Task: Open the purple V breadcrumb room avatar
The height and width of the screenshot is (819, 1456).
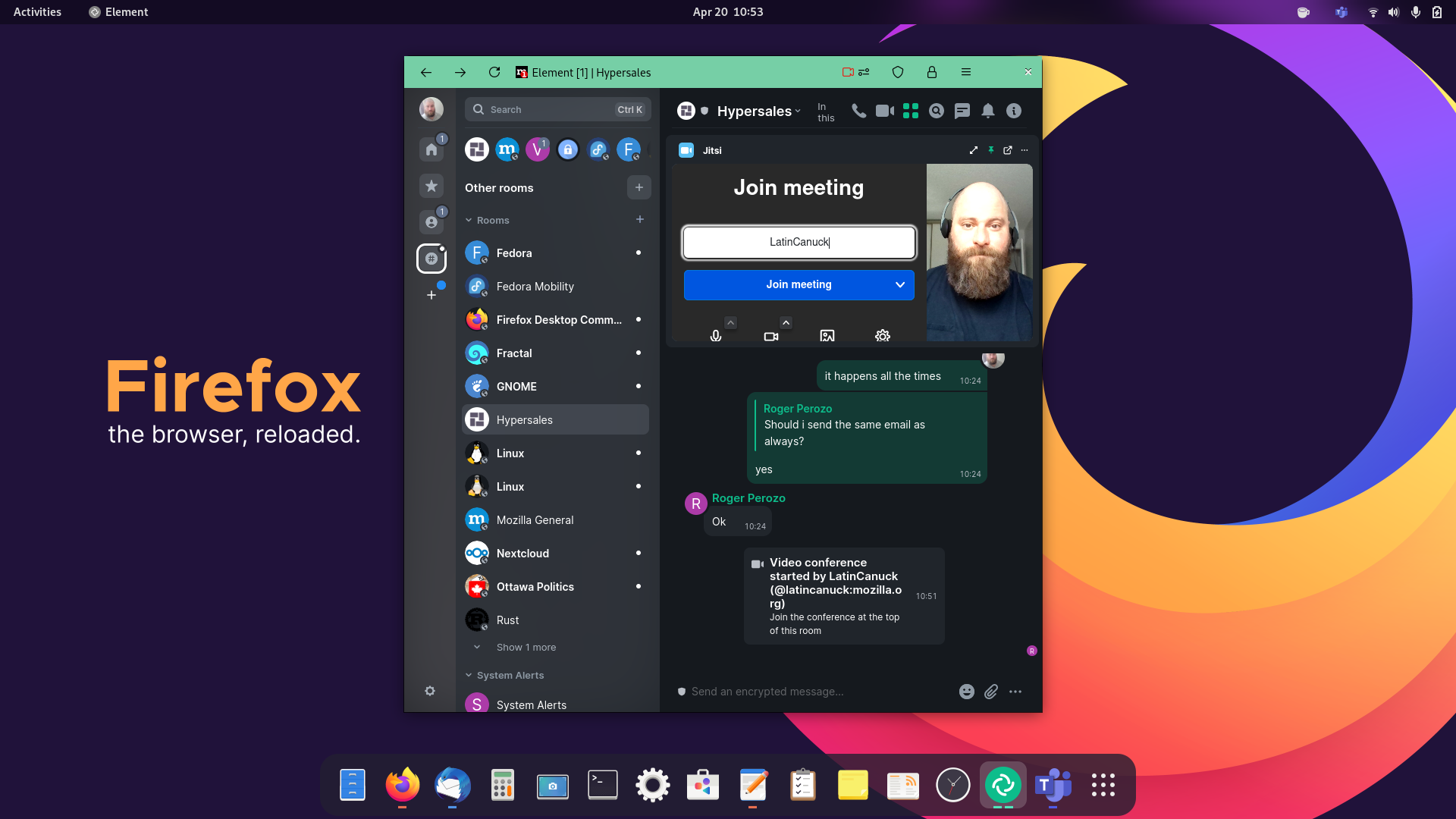Action: pyautogui.click(x=538, y=149)
